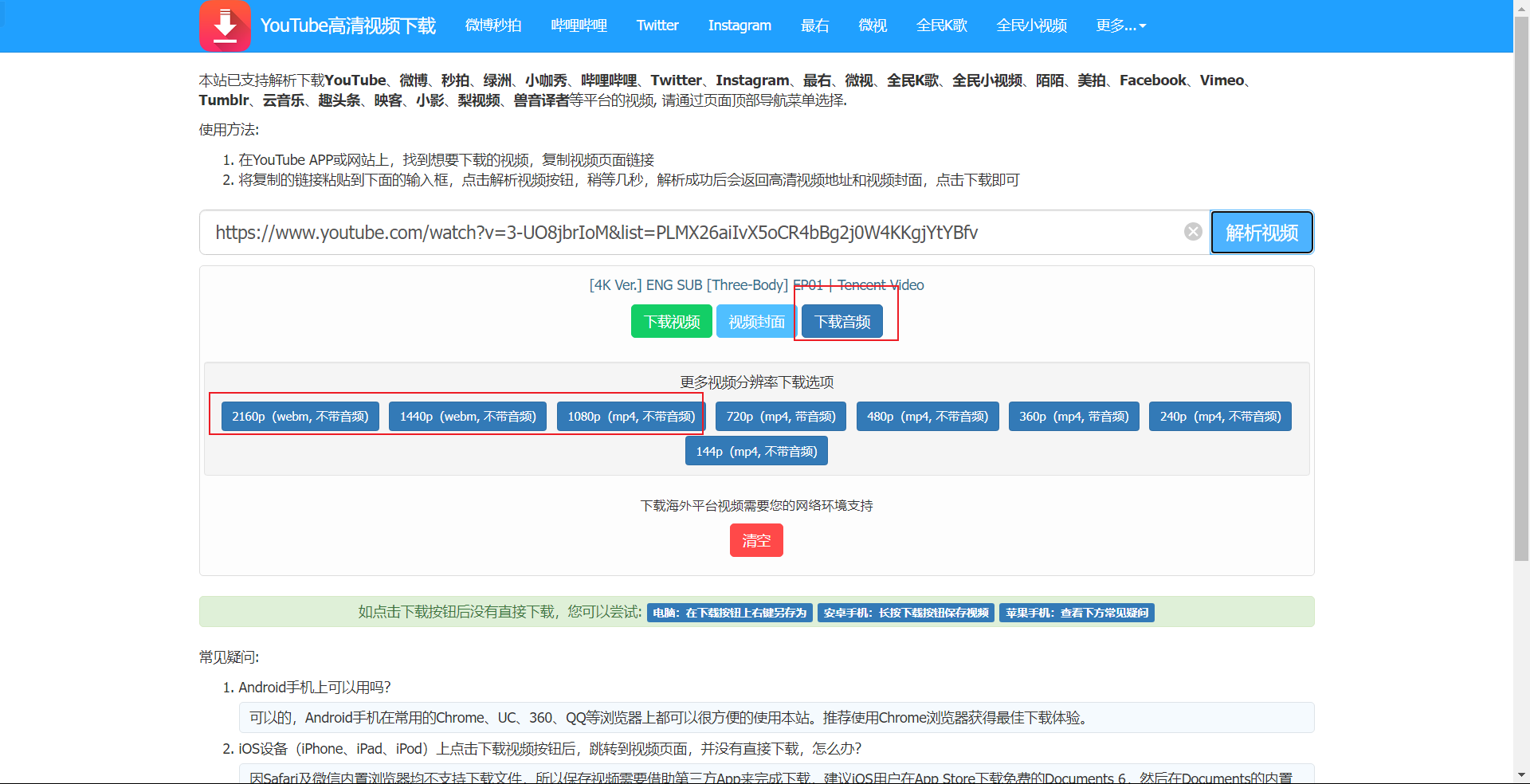Click the green 下载视频 button
1530x784 pixels.
671,322
